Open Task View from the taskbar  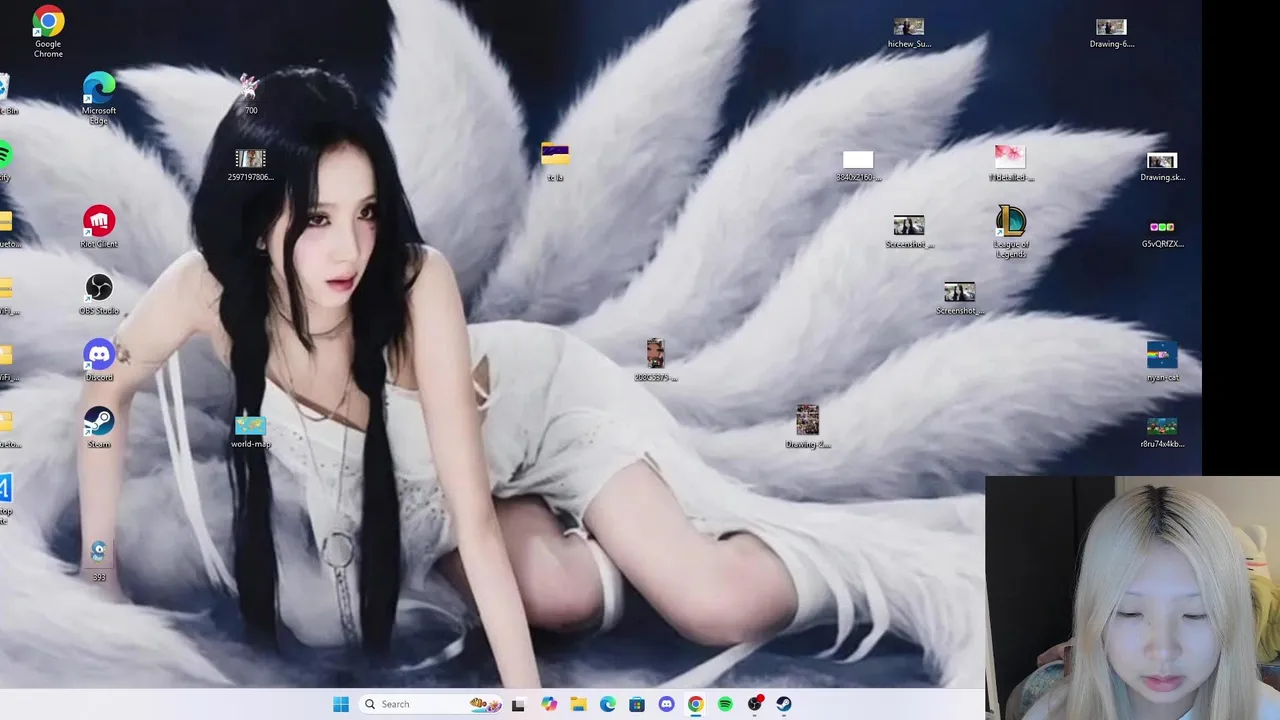518,704
